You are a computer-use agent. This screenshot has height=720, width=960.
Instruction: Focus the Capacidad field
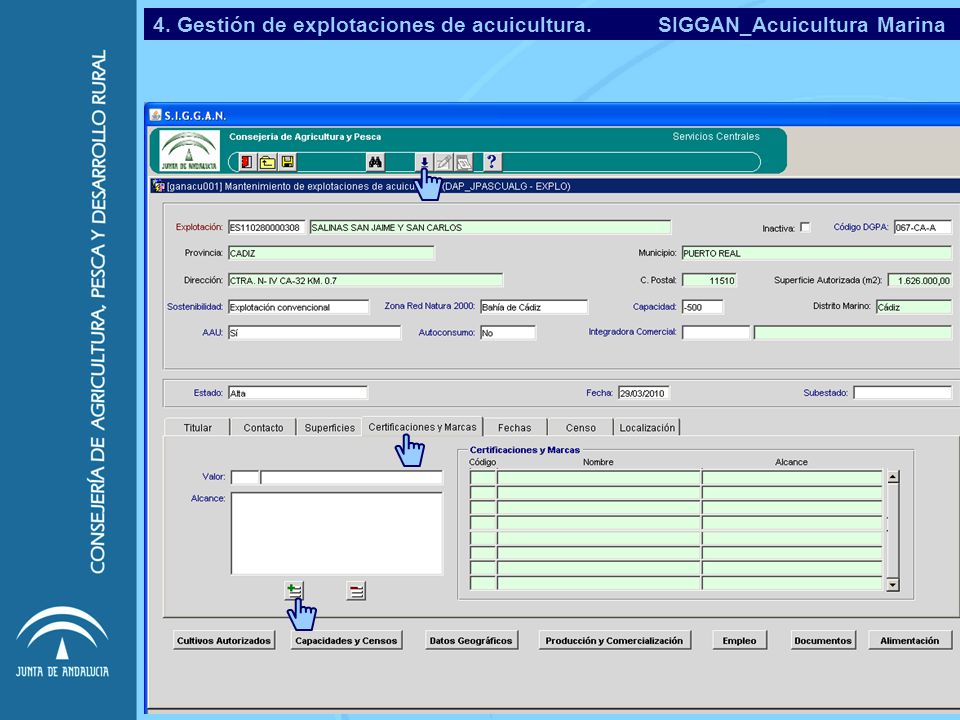(x=702, y=307)
